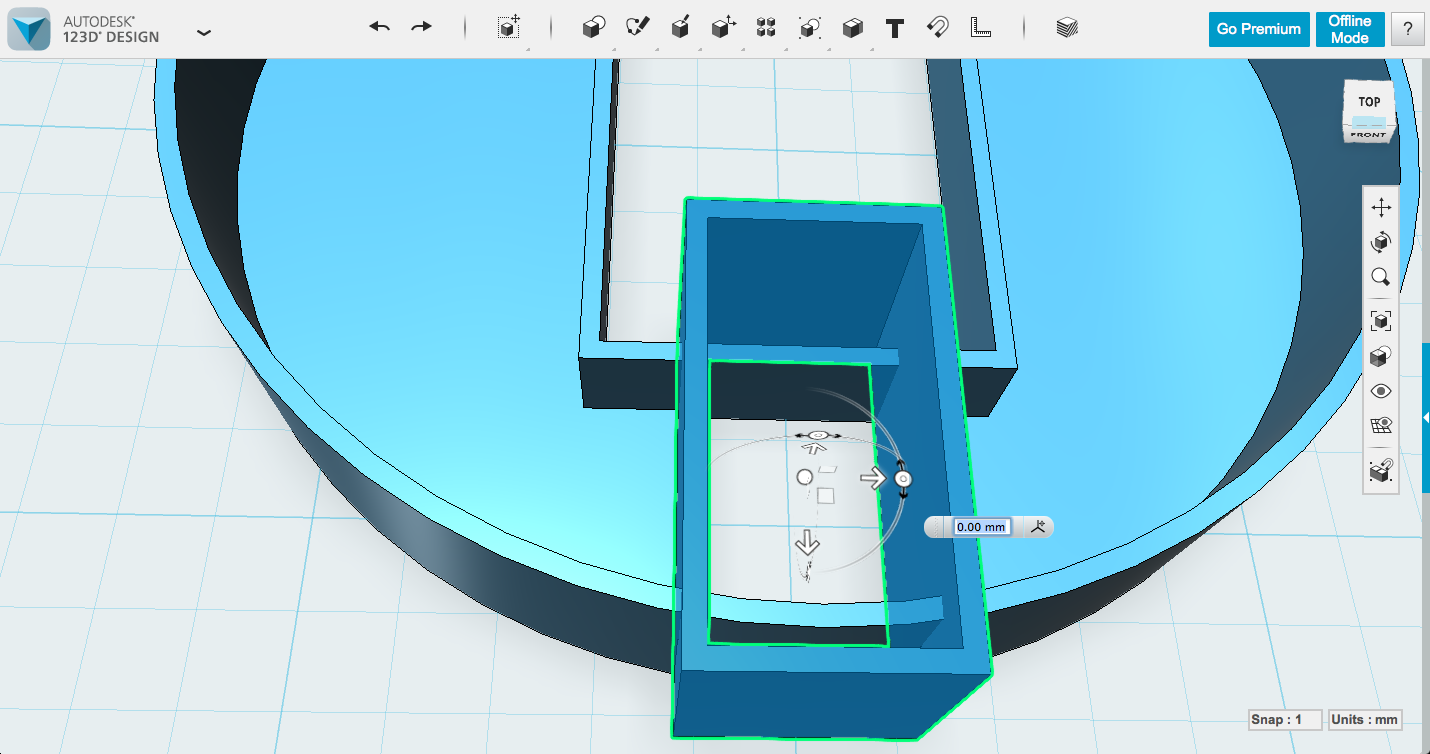Viewport: 1430px width, 754px height.
Task: Open the main menu chevron beside the logo
Action: (204, 31)
